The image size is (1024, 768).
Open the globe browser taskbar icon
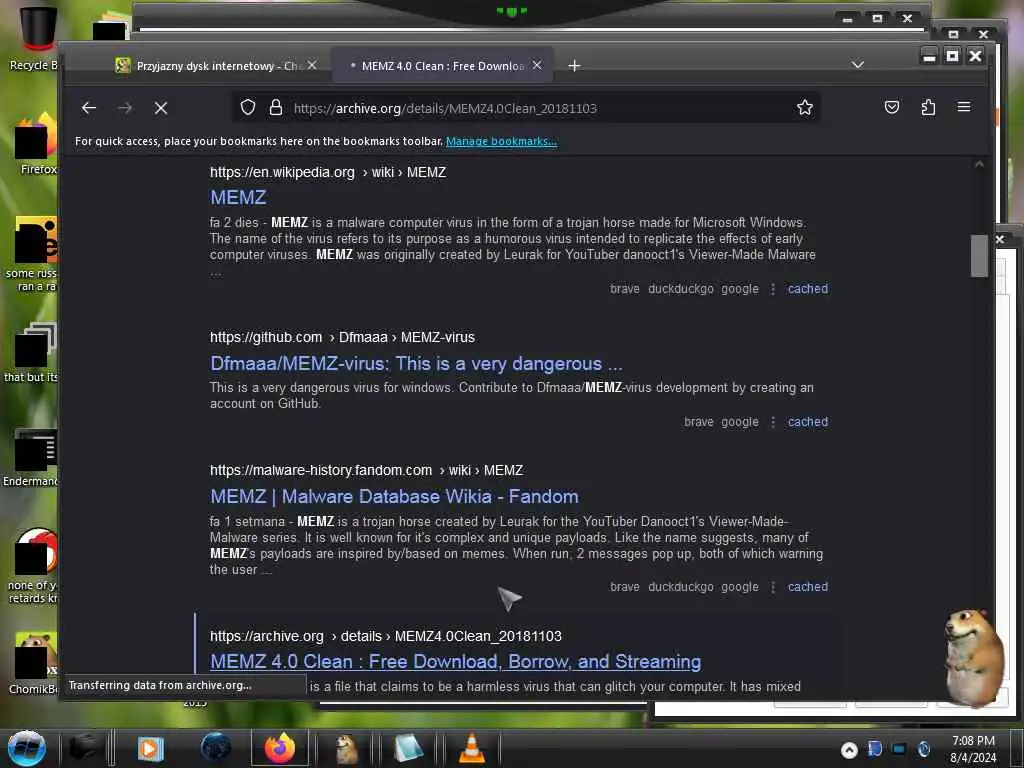[x=216, y=748]
